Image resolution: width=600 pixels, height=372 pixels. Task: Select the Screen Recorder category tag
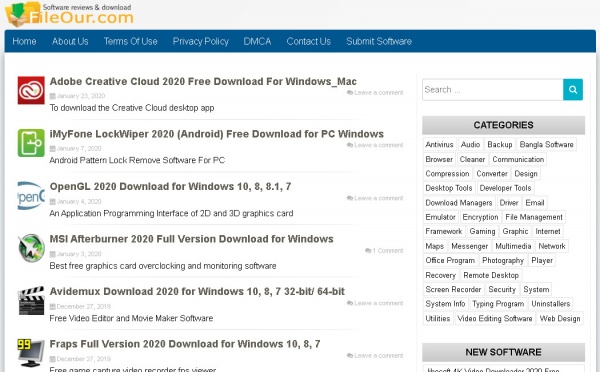click(x=453, y=289)
